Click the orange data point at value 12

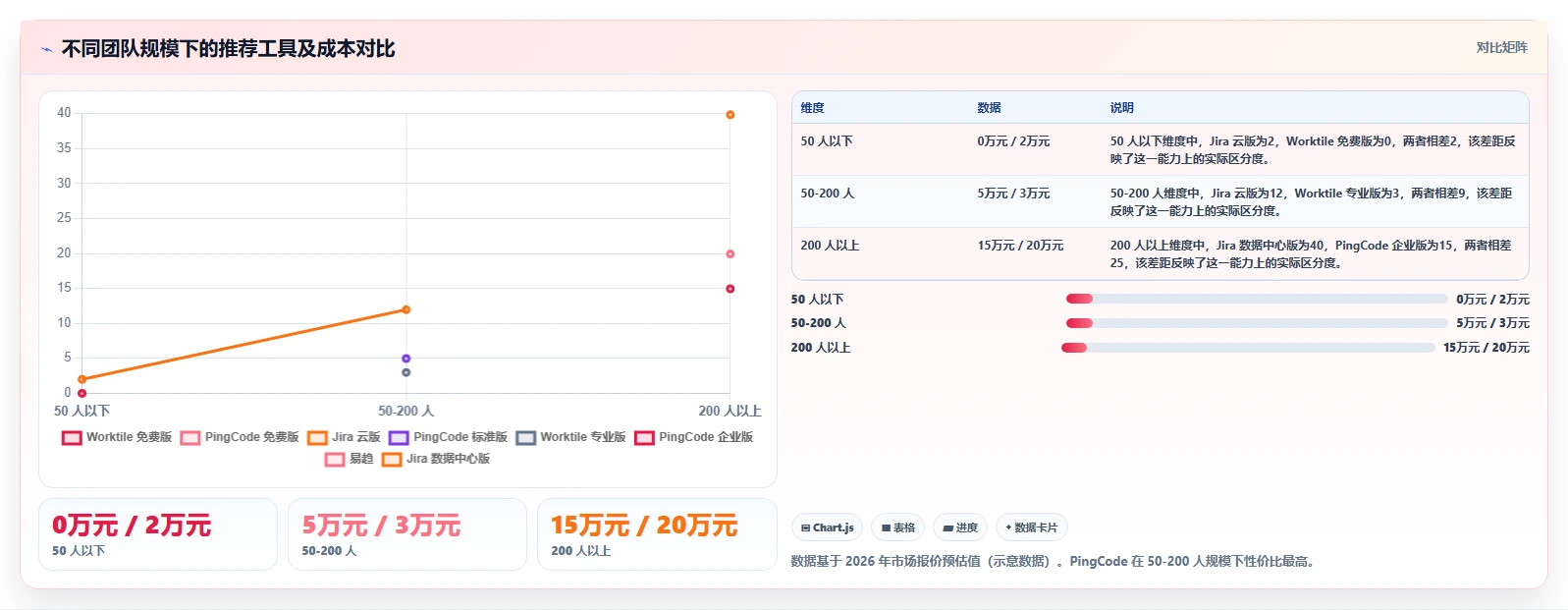(406, 310)
